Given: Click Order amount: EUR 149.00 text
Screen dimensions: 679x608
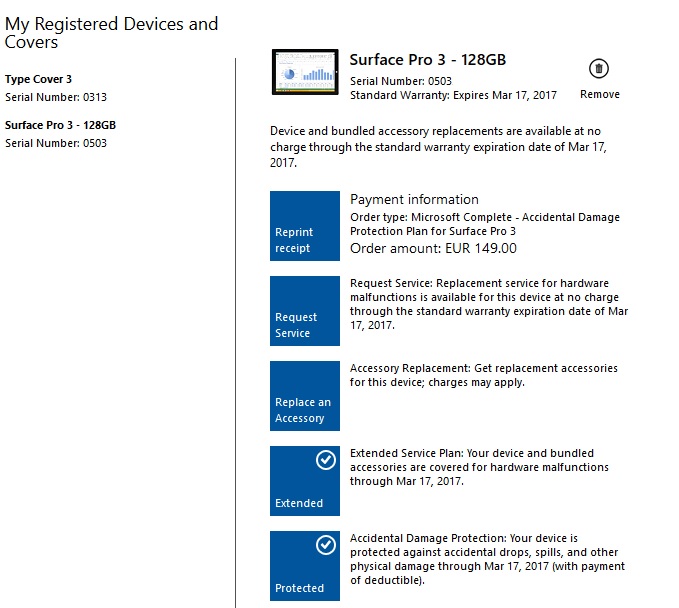Looking at the screenshot, I should tap(433, 248).
